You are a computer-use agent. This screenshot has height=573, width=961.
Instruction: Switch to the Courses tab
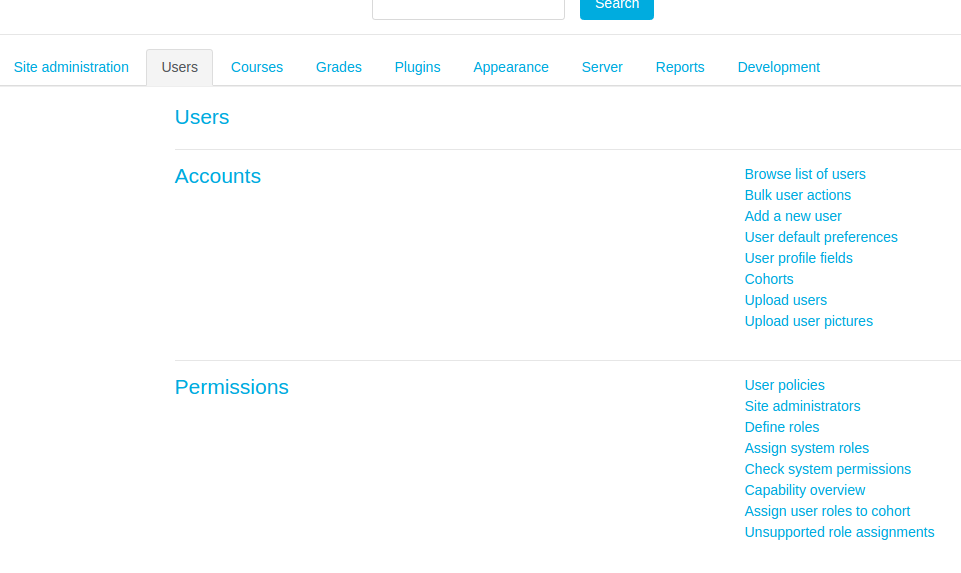click(x=257, y=67)
